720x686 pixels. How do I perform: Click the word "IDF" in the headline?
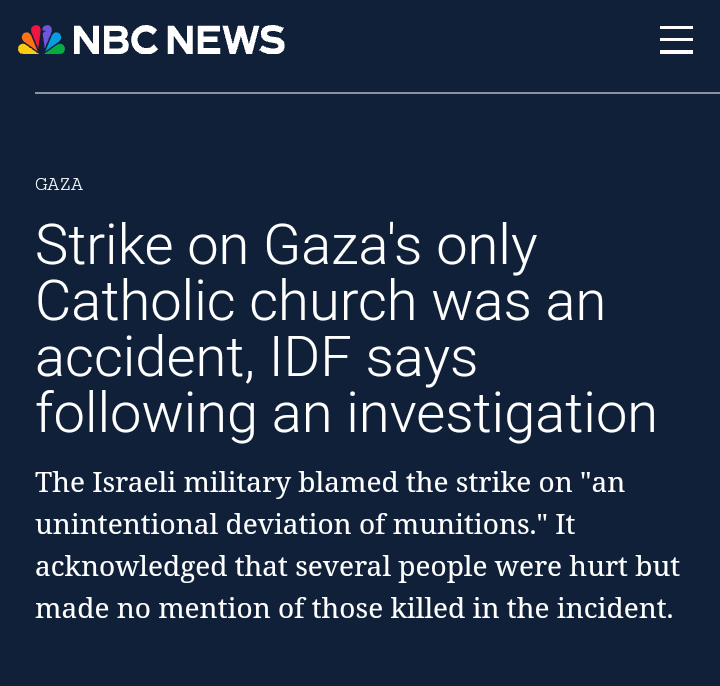point(311,356)
